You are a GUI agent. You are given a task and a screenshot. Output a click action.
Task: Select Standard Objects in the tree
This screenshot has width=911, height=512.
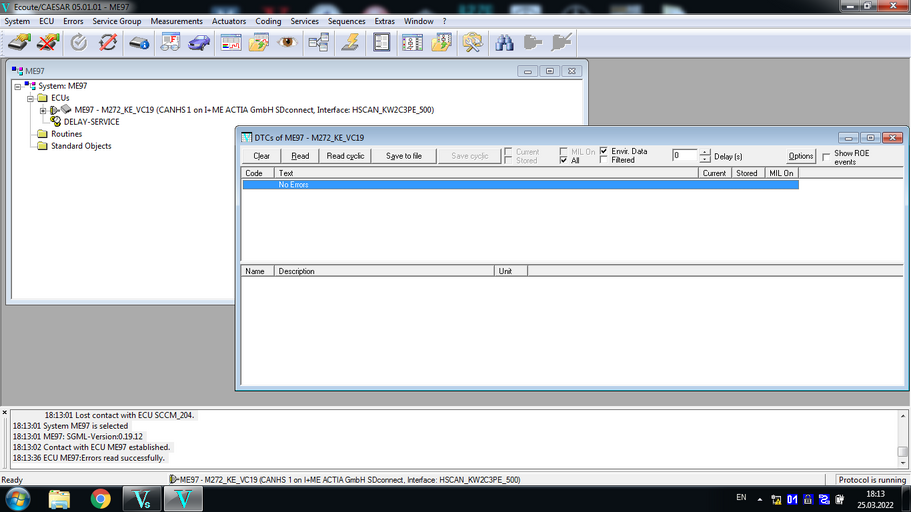[81, 146]
